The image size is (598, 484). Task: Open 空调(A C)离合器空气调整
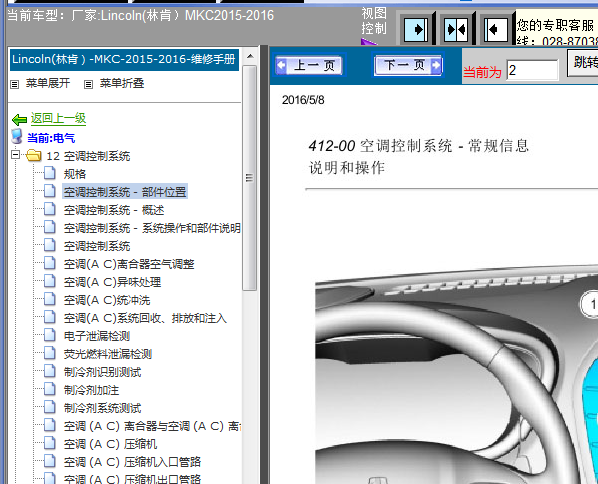(x=129, y=264)
